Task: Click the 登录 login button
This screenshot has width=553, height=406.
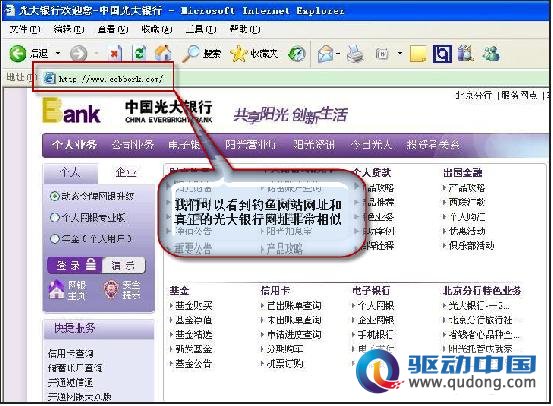Action: coord(75,265)
